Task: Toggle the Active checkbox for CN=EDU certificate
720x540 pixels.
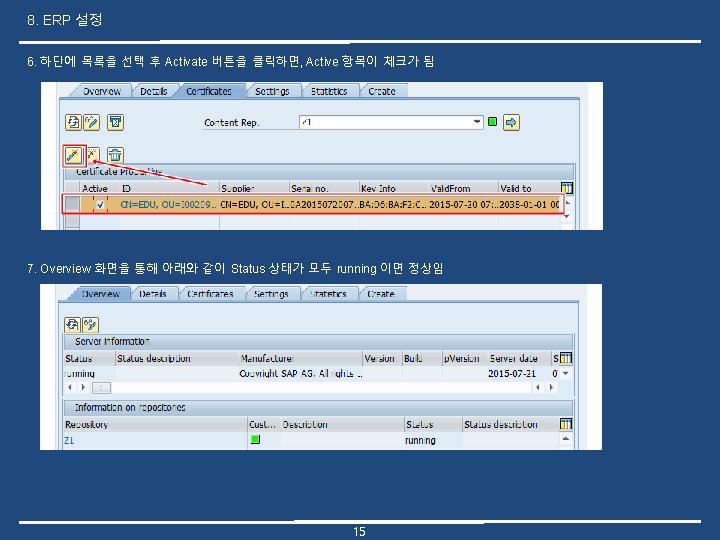Action: [x=100, y=205]
